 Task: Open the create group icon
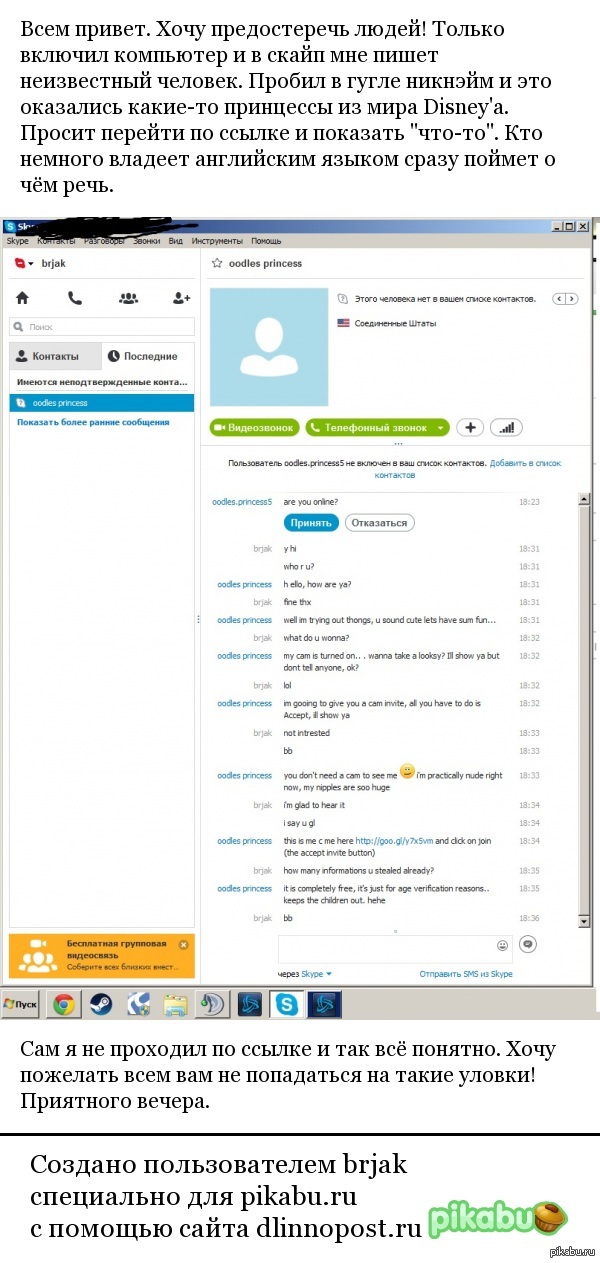(128, 297)
